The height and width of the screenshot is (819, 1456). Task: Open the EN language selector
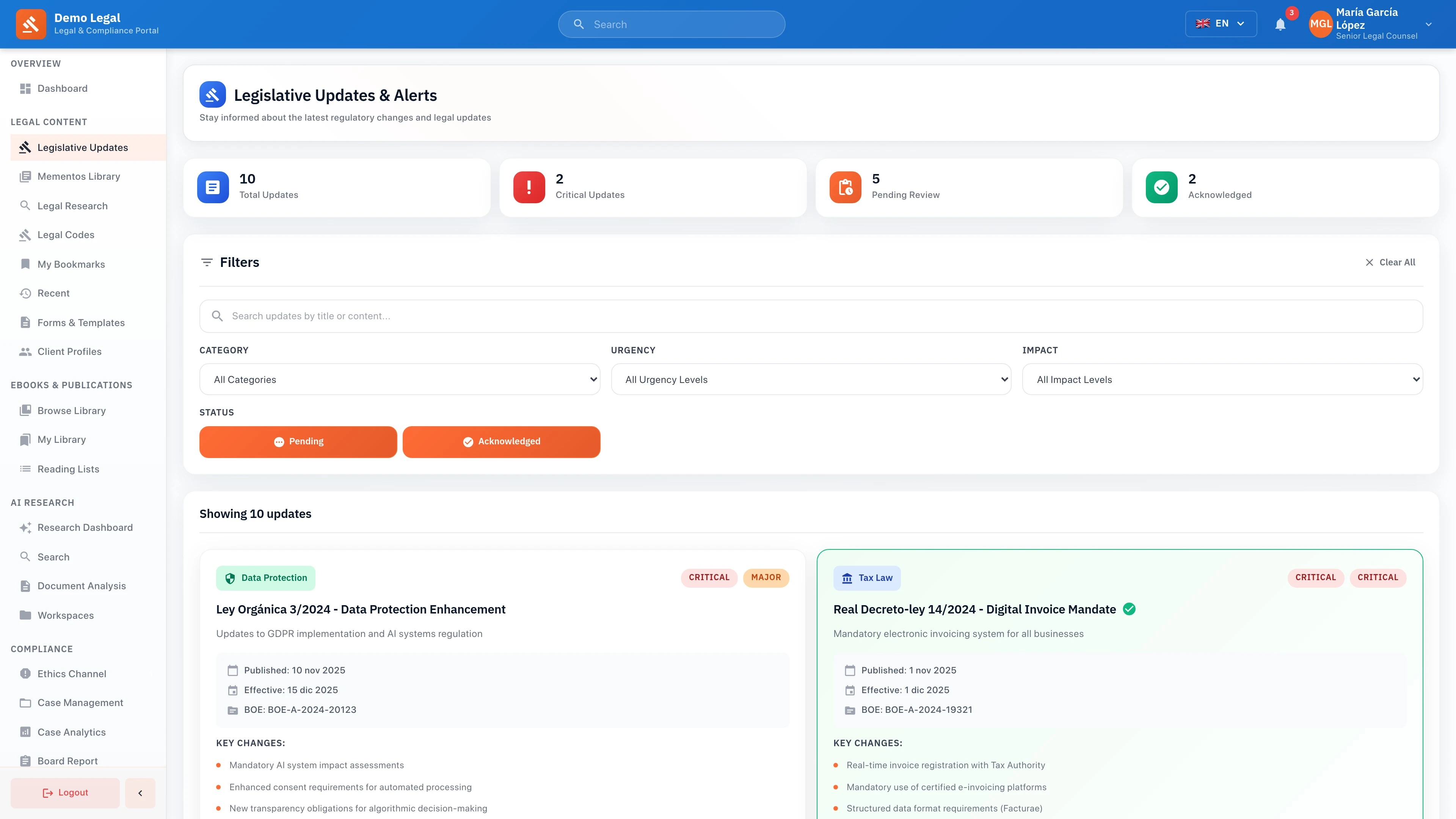[x=1221, y=23]
